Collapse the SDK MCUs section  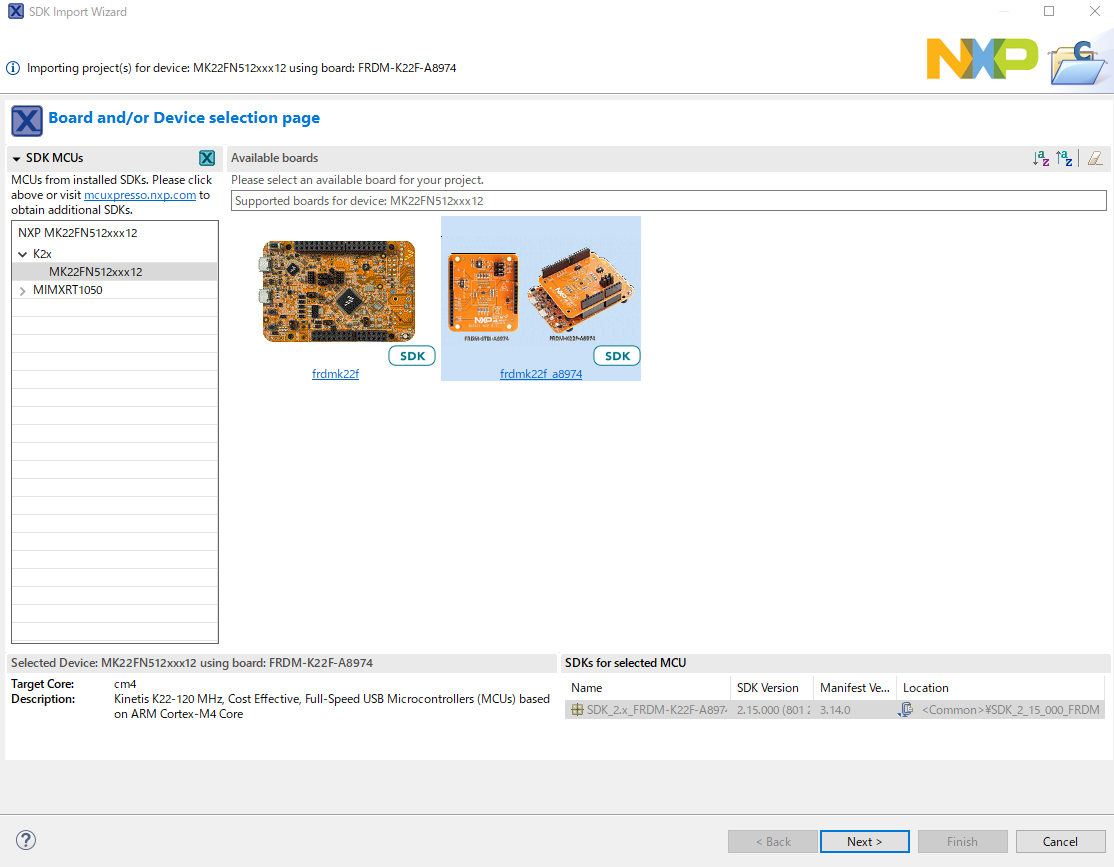(17, 158)
